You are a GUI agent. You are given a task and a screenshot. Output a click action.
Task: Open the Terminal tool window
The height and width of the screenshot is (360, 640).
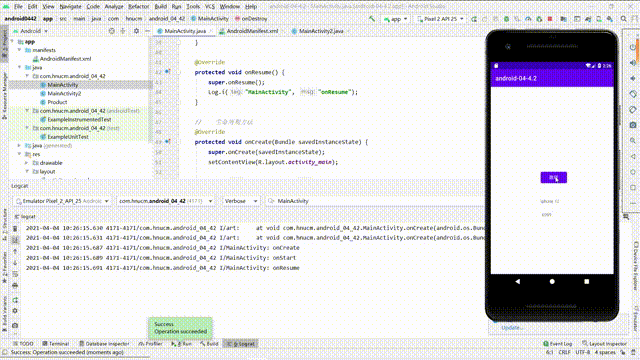pos(56,344)
